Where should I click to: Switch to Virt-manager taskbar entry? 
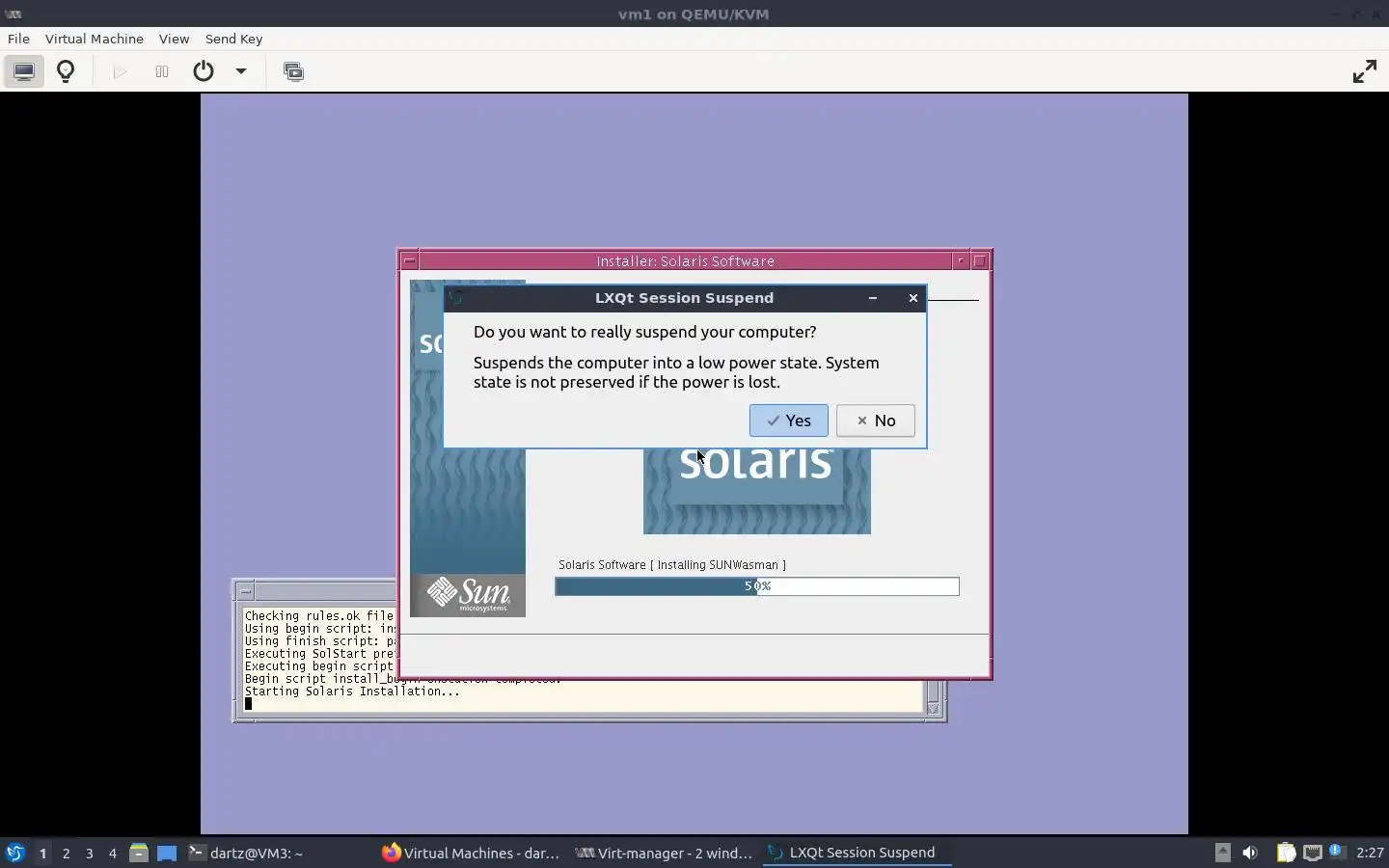coord(666,853)
